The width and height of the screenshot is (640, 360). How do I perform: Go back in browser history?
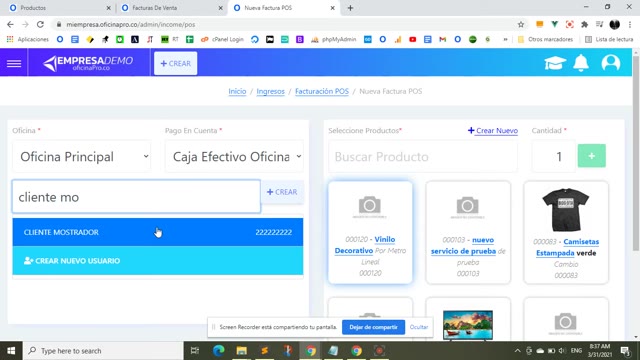click(10, 24)
